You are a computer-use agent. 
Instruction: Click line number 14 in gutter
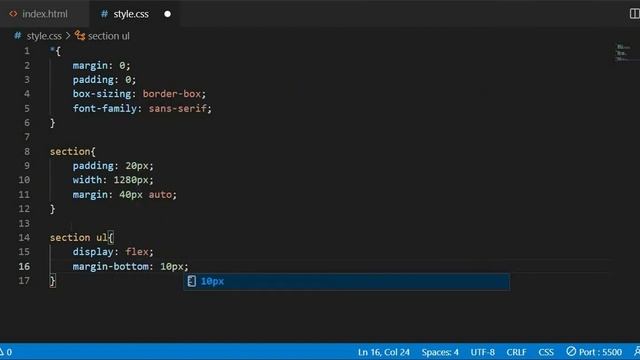[24, 238]
